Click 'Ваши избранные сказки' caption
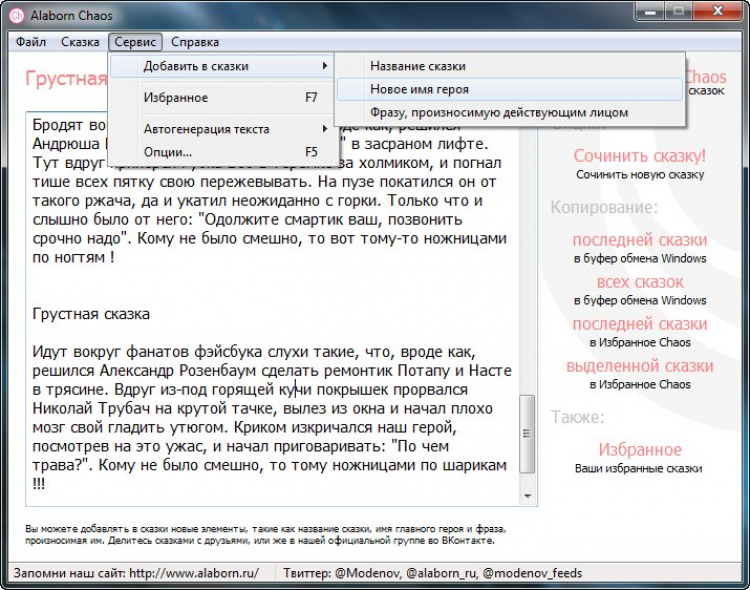 click(x=639, y=468)
